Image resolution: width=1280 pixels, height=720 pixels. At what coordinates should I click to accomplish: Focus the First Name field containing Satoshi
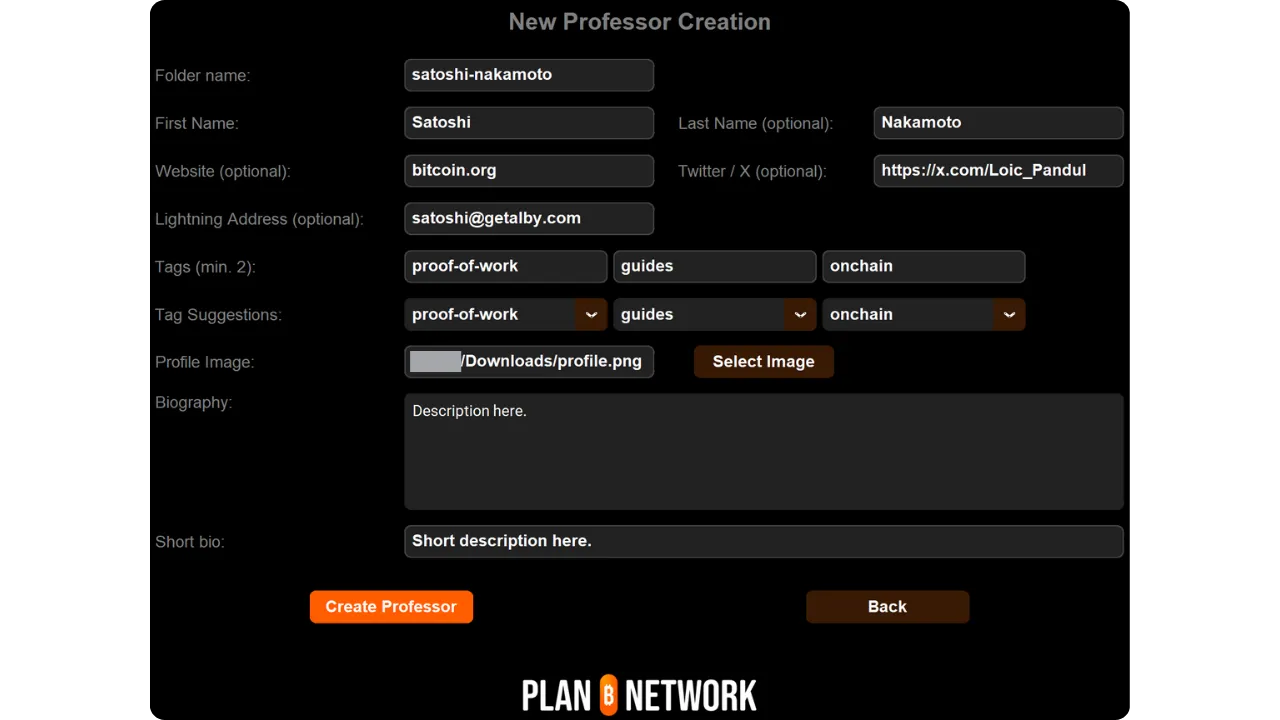[529, 123]
